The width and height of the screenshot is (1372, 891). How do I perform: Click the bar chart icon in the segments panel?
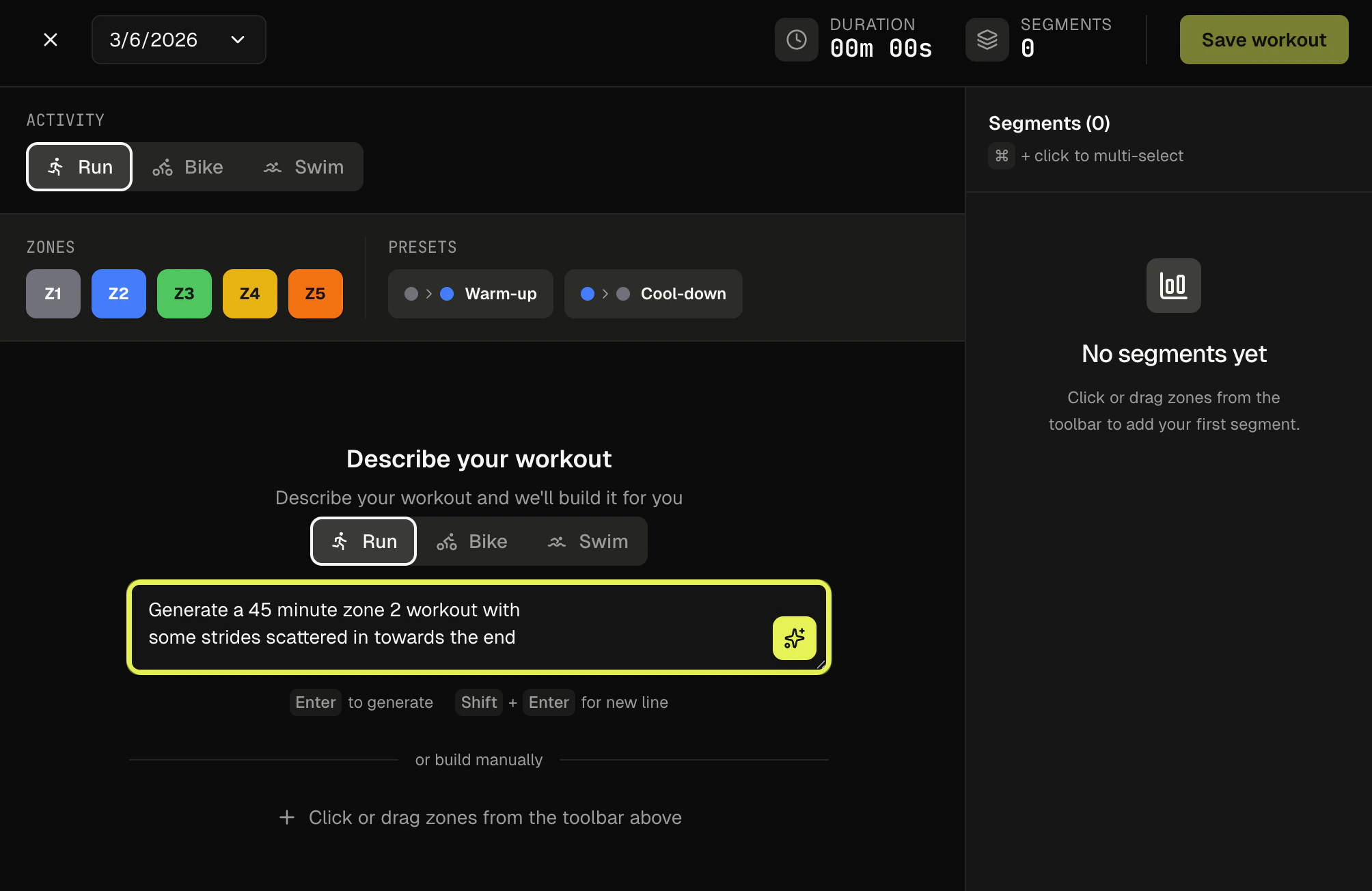click(1172, 286)
